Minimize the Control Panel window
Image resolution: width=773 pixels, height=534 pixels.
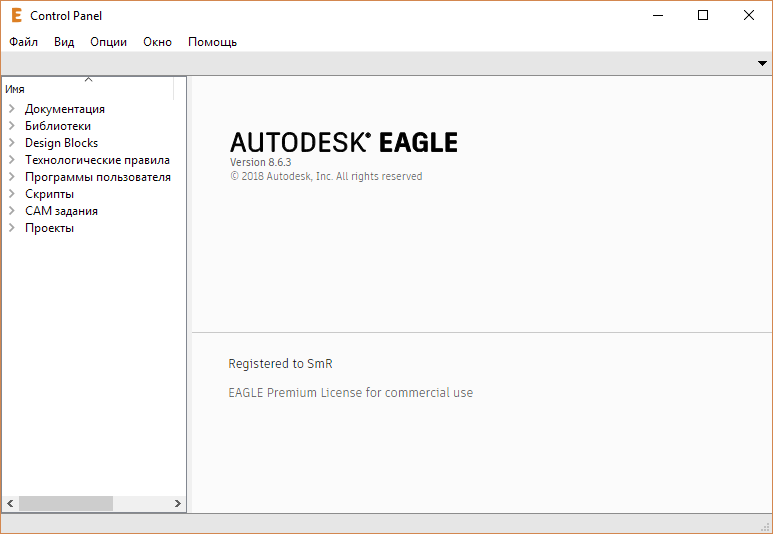(658, 15)
